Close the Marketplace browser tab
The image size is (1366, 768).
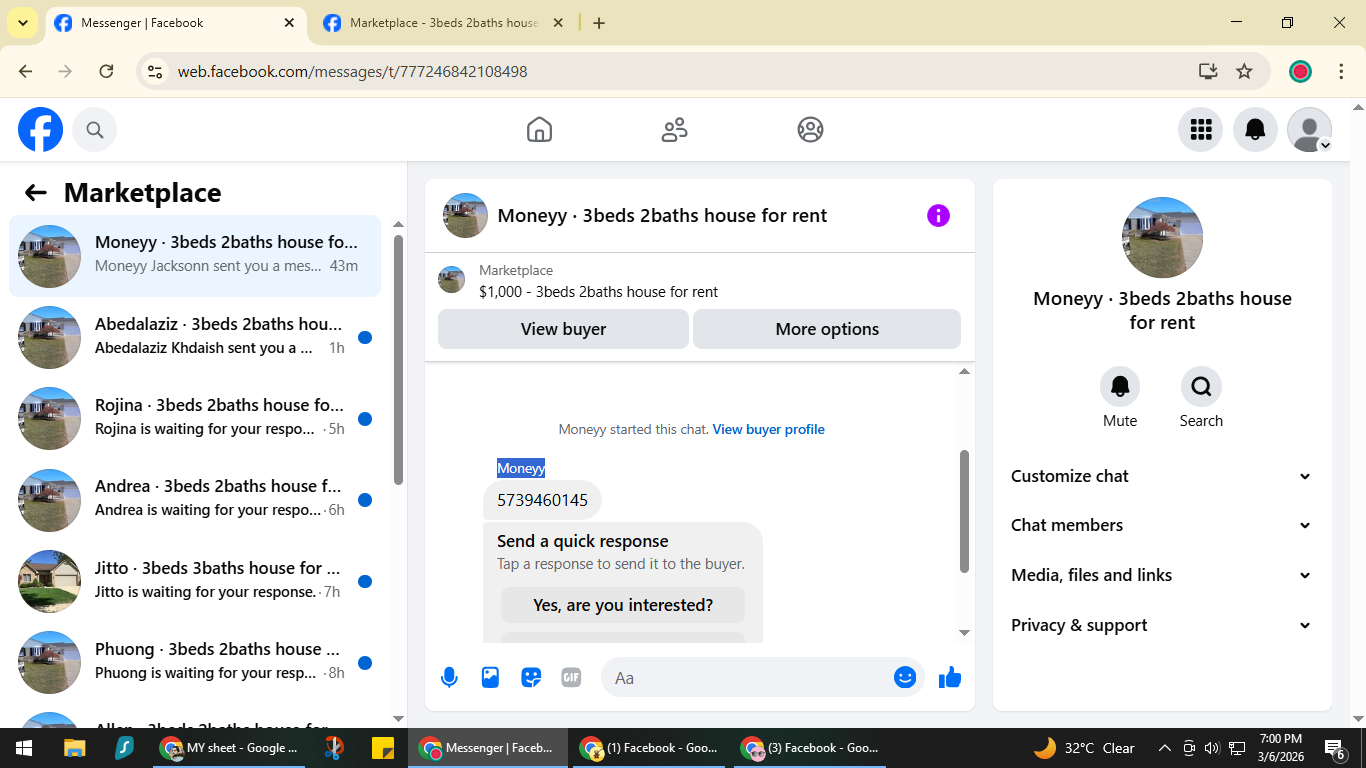coord(558,23)
